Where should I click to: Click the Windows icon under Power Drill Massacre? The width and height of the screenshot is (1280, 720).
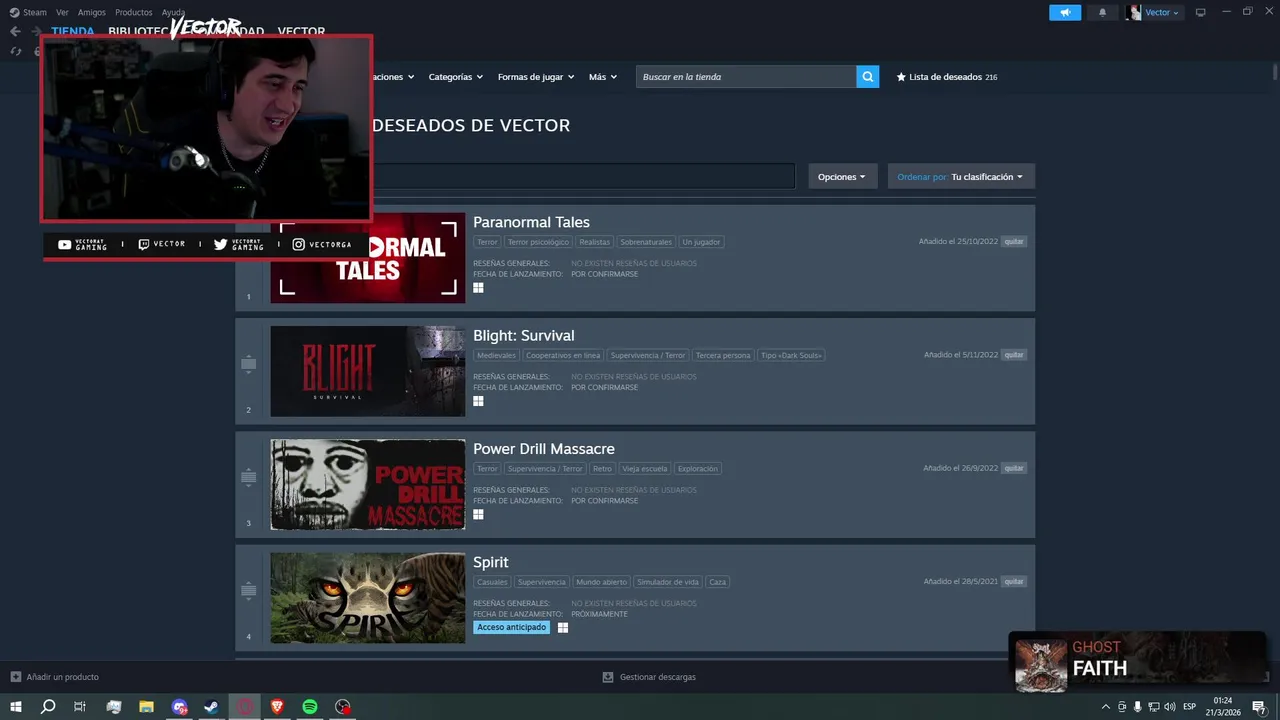(478, 514)
